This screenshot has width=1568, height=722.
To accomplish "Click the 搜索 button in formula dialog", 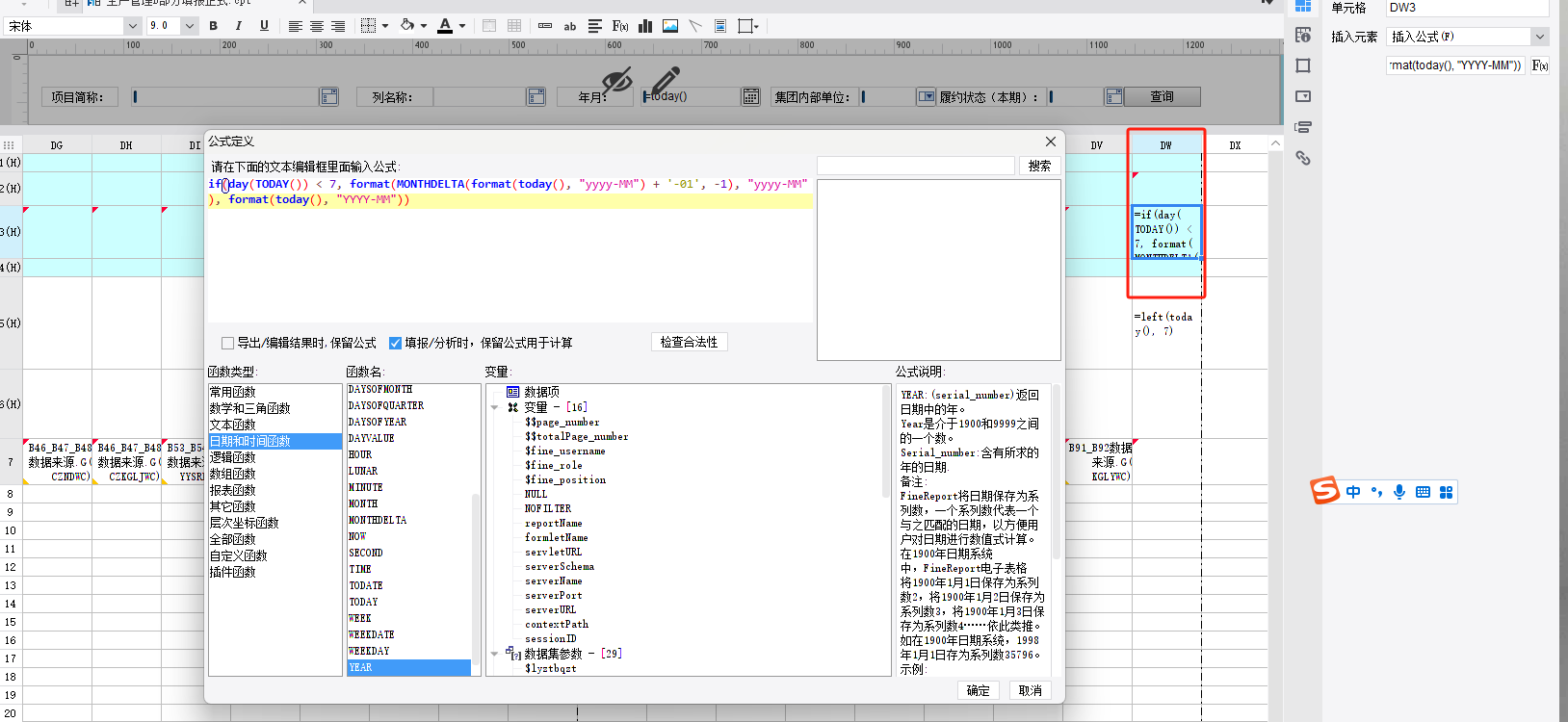I will [1039, 166].
